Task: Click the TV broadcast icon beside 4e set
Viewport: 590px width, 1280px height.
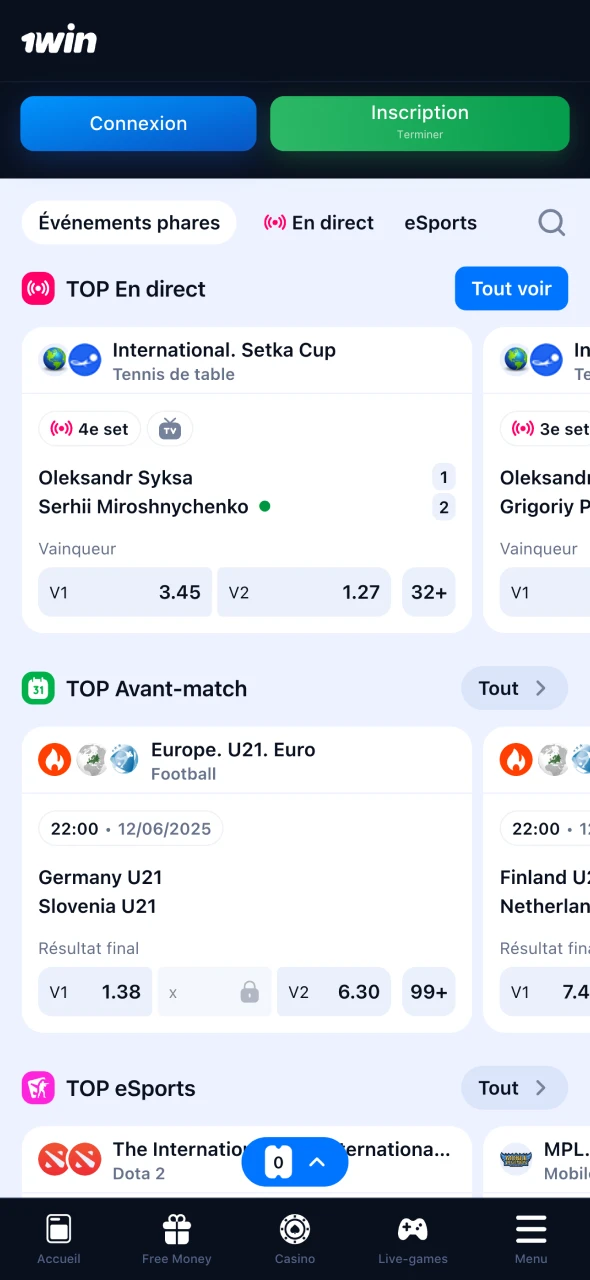Action: click(170, 429)
